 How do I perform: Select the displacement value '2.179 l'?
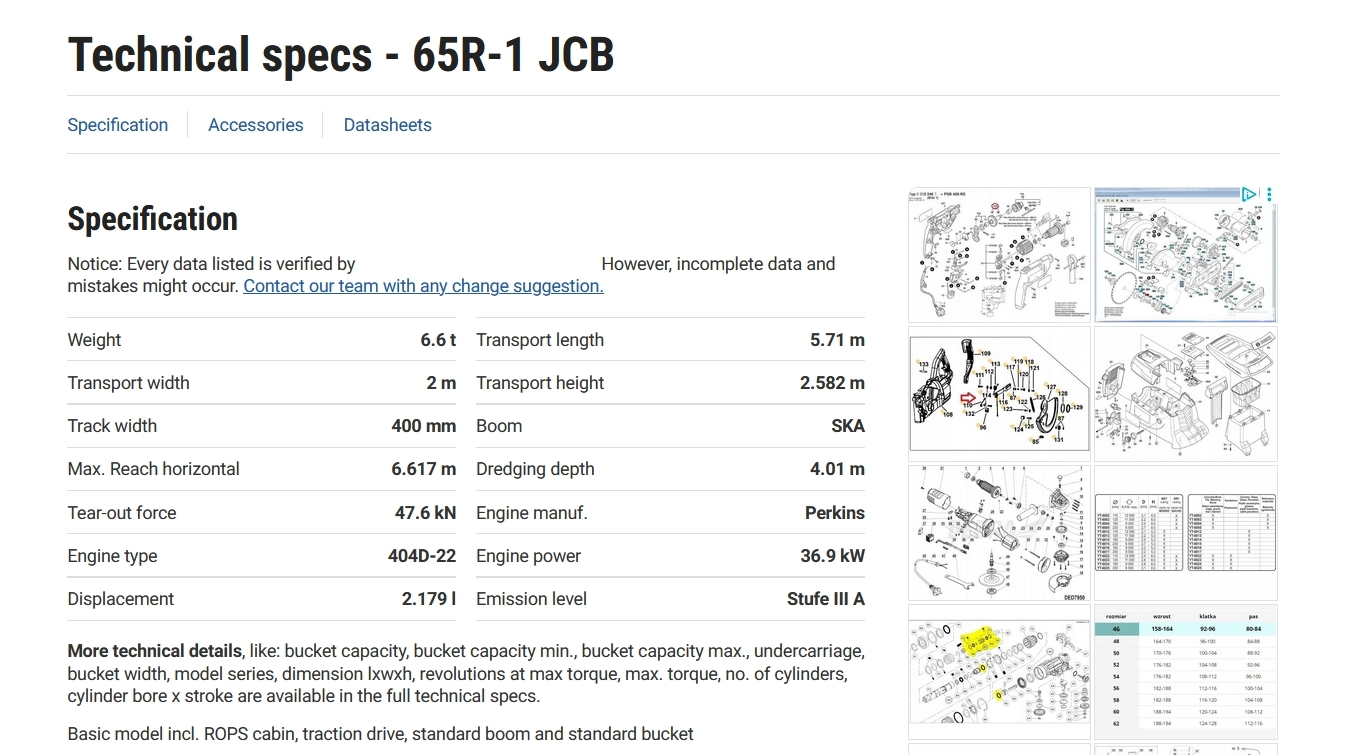pos(429,599)
